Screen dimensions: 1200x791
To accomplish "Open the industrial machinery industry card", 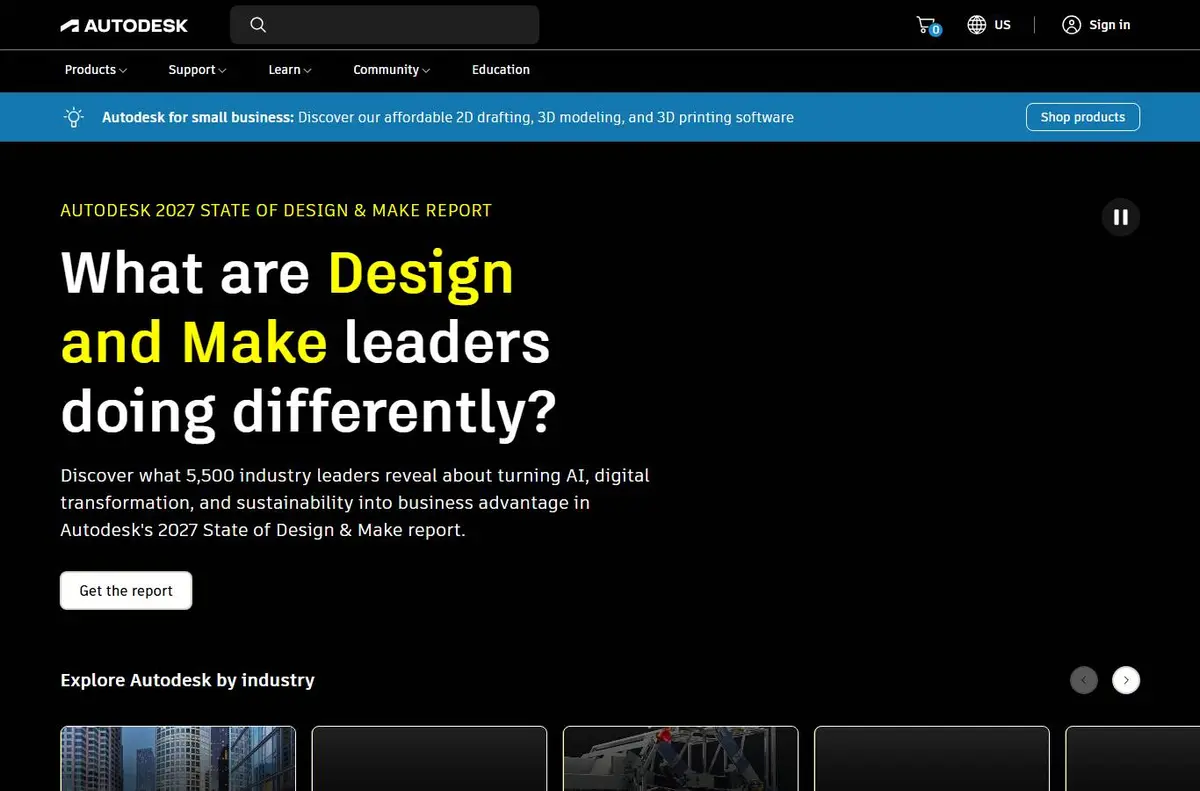I will (680, 759).
